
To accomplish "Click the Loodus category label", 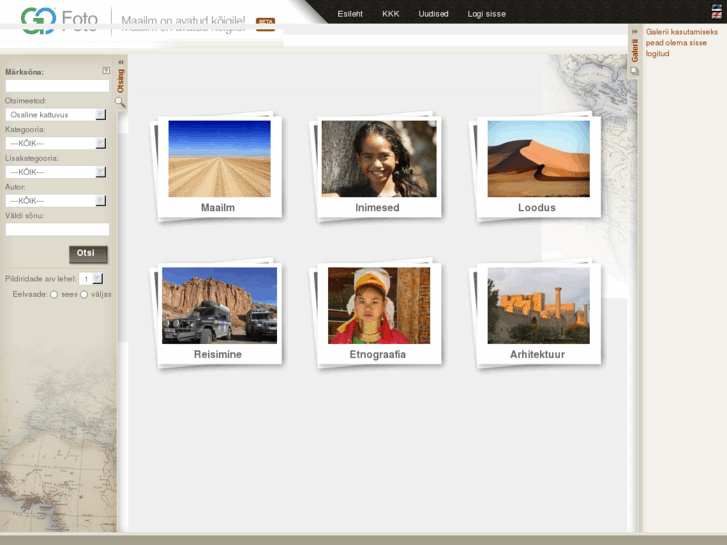I will tap(537, 208).
